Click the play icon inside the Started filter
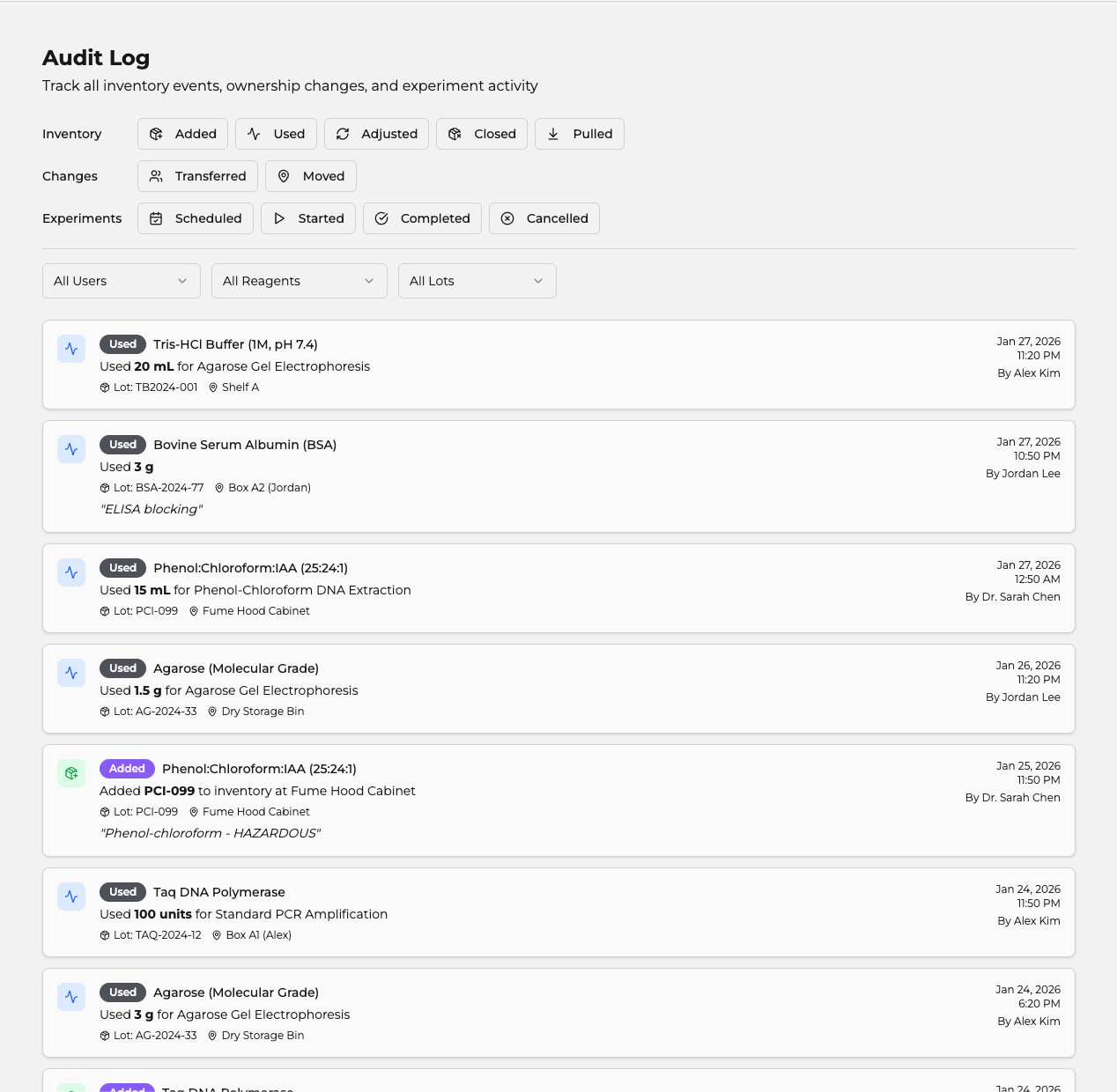 tap(279, 218)
